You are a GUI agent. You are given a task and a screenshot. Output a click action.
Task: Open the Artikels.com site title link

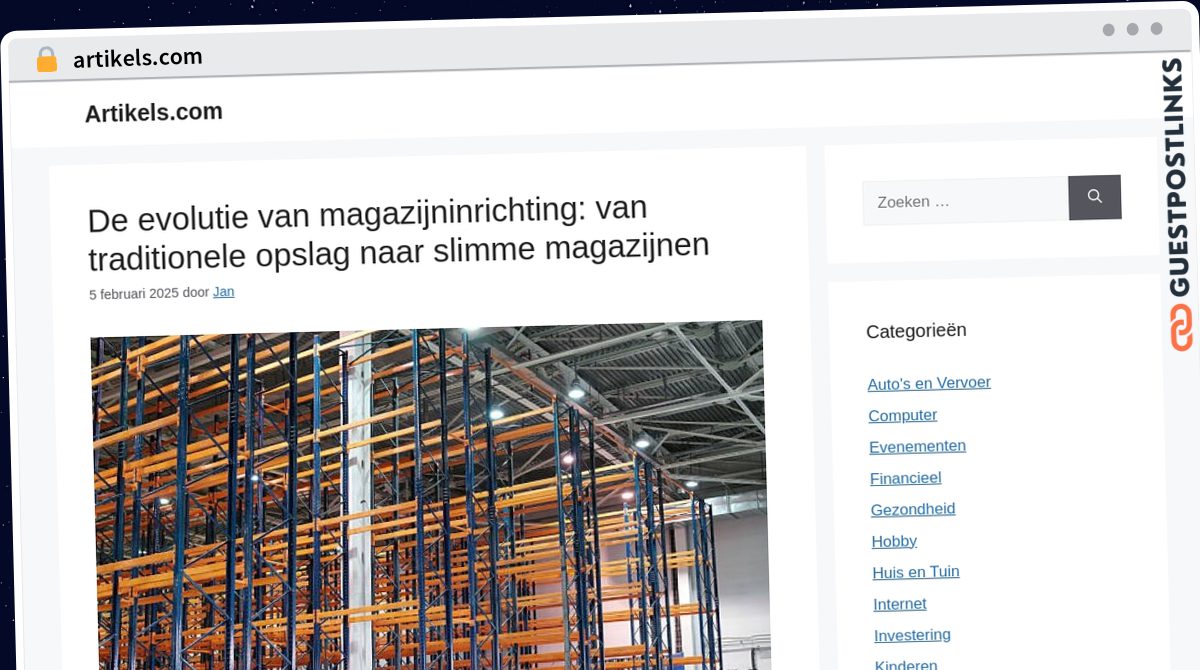click(x=154, y=113)
